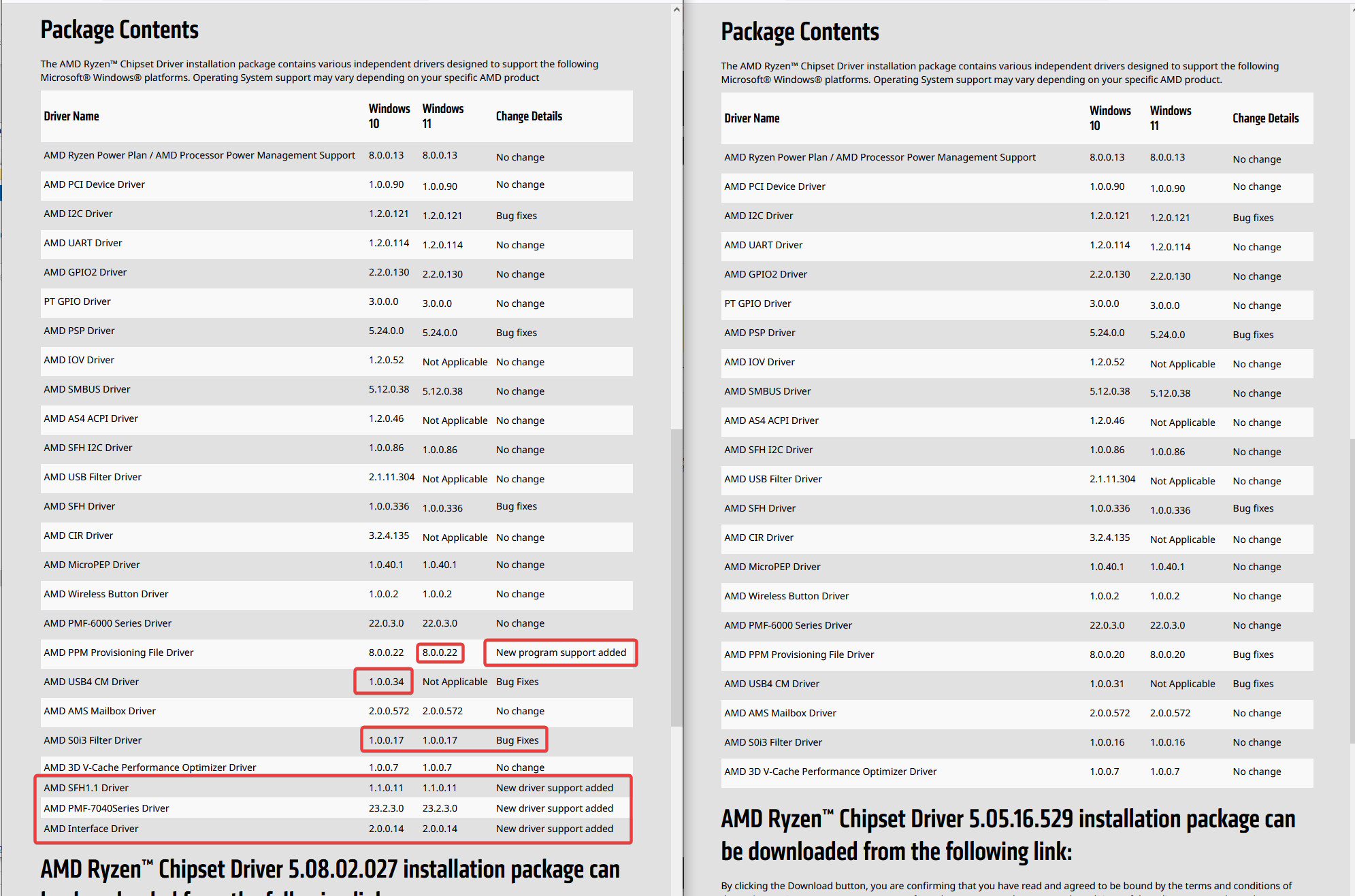This screenshot has width=1355, height=896.
Task: Click the 5.05.16.529 installation package heading
Action: [x=1008, y=835]
